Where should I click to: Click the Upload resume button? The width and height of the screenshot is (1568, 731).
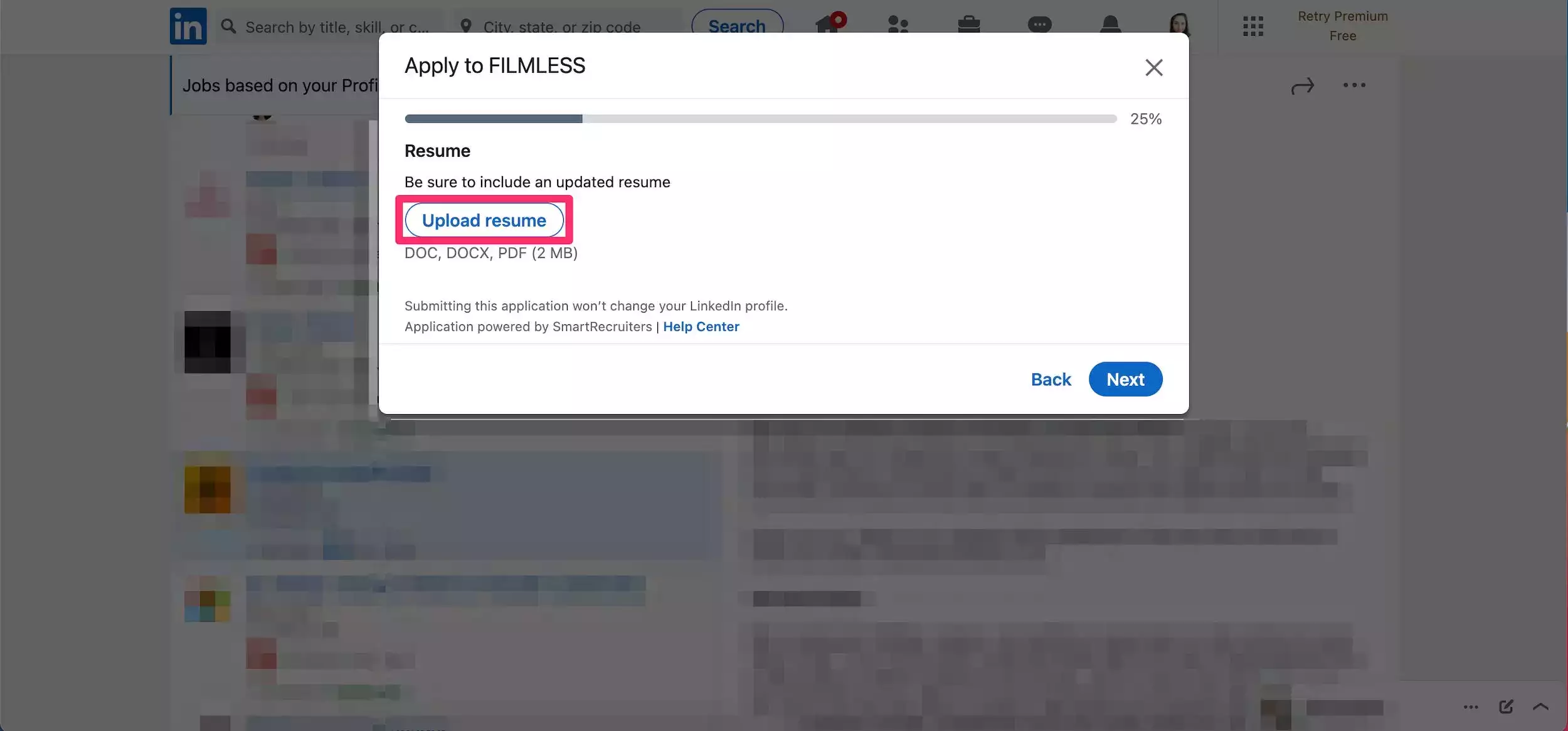(x=484, y=220)
